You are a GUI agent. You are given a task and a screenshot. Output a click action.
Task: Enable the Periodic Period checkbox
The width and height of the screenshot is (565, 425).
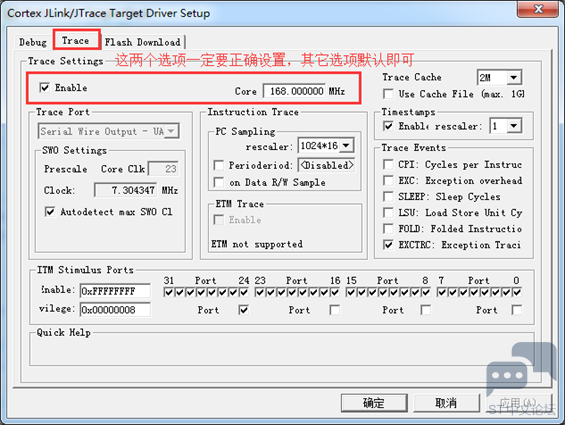tap(219, 165)
